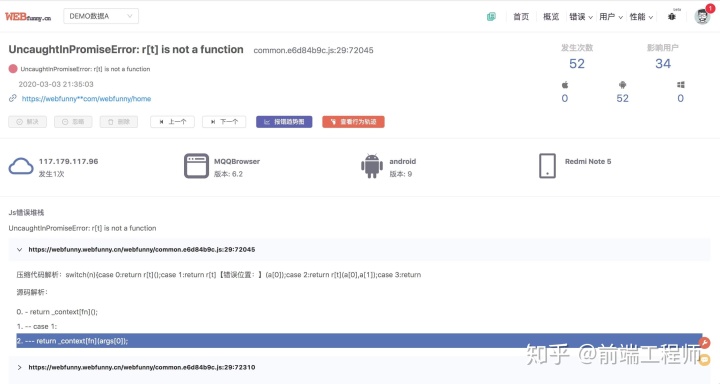Click the yellow chat floating icon
This screenshot has width=720, height=384.
tap(704, 360)
